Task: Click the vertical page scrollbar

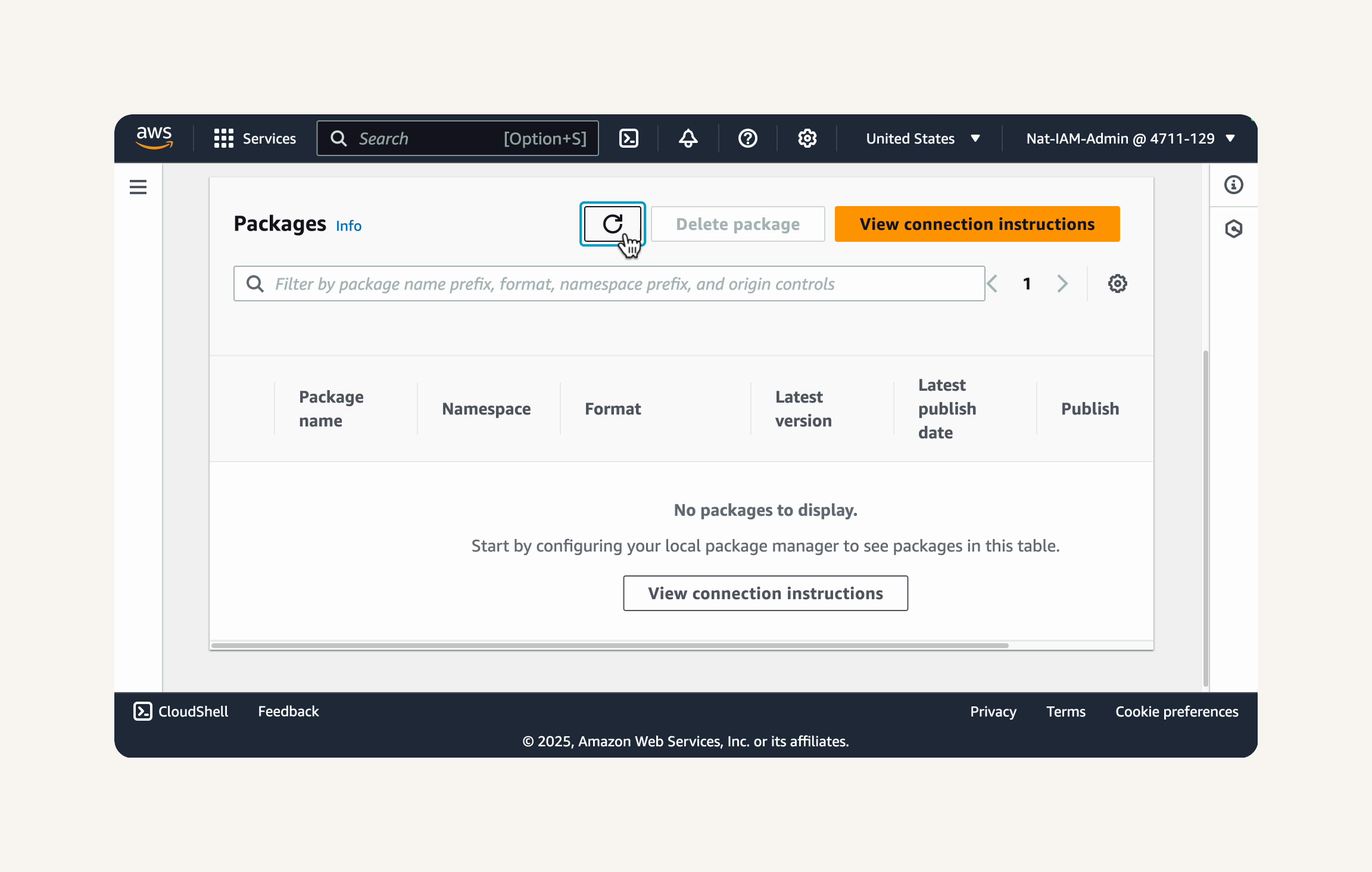Action: tap(1206, 518)
